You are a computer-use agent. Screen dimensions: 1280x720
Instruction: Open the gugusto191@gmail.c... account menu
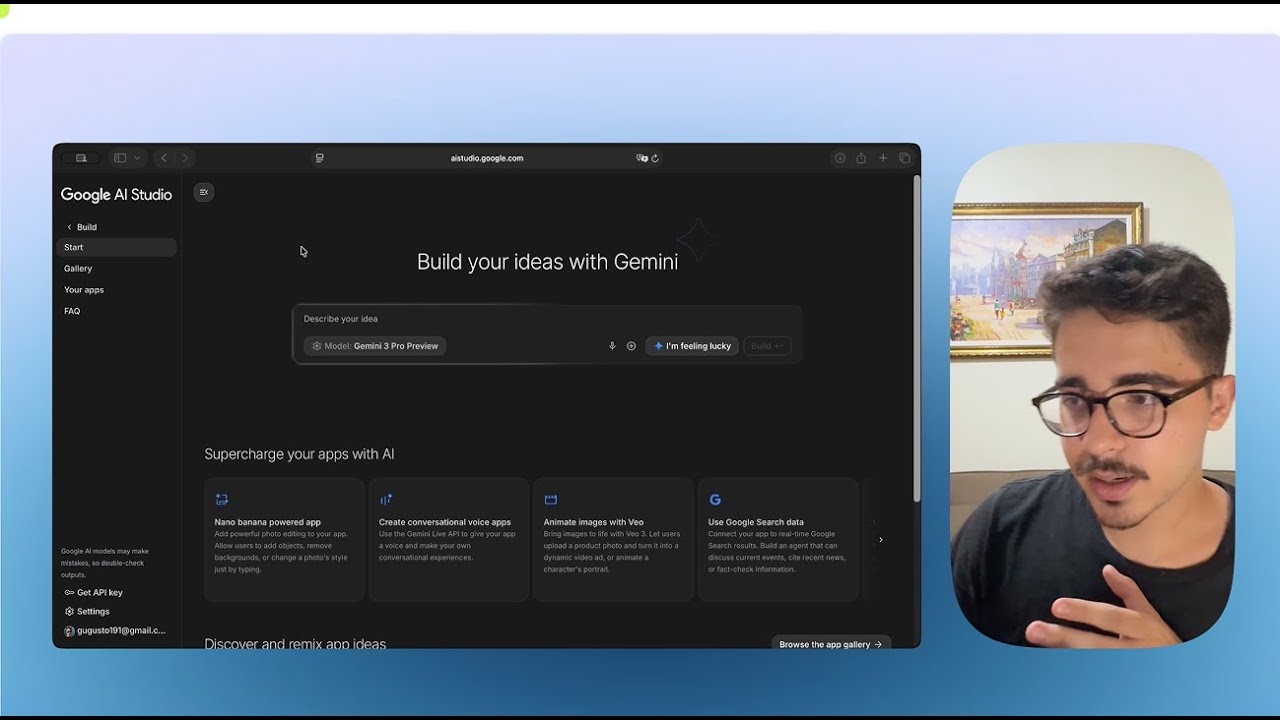[x=114, y=631]
